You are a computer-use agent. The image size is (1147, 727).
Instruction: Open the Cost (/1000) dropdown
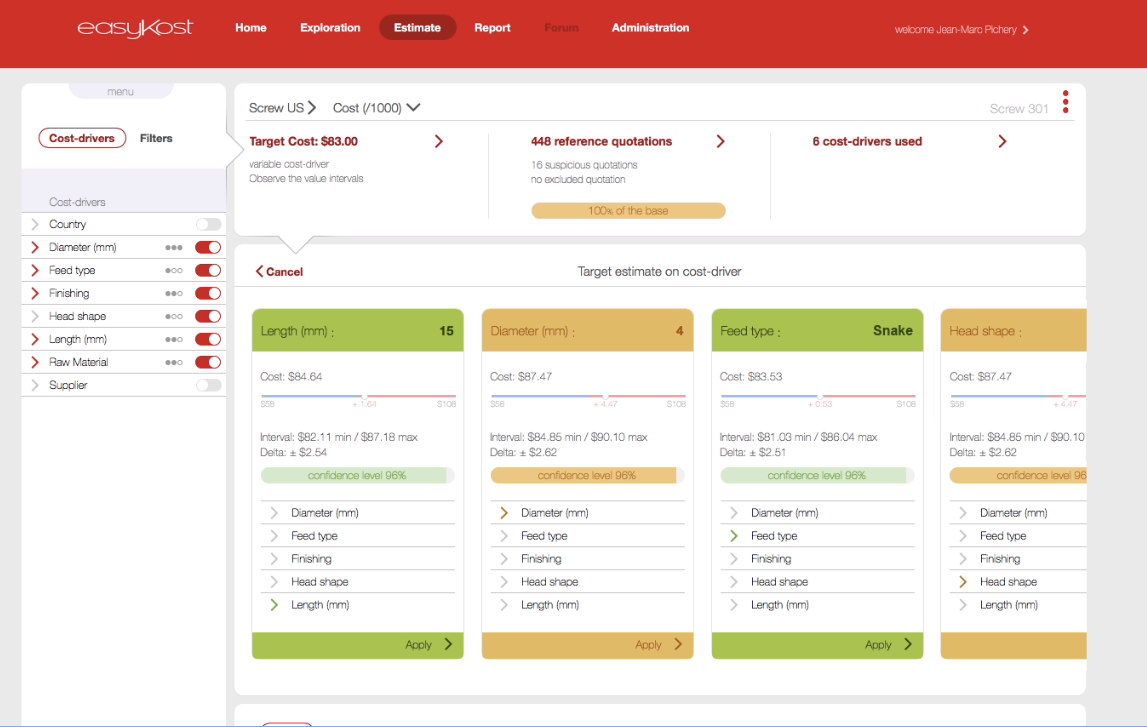[376, 108]
